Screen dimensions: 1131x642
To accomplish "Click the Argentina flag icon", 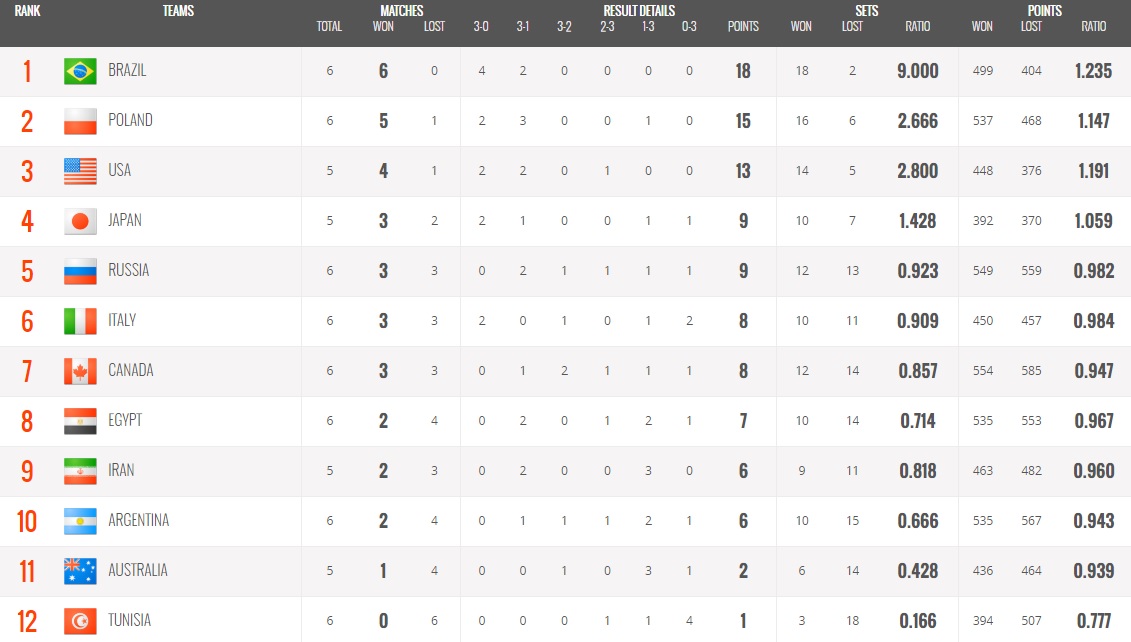I will pyautogui.click(x=80, y=521).
